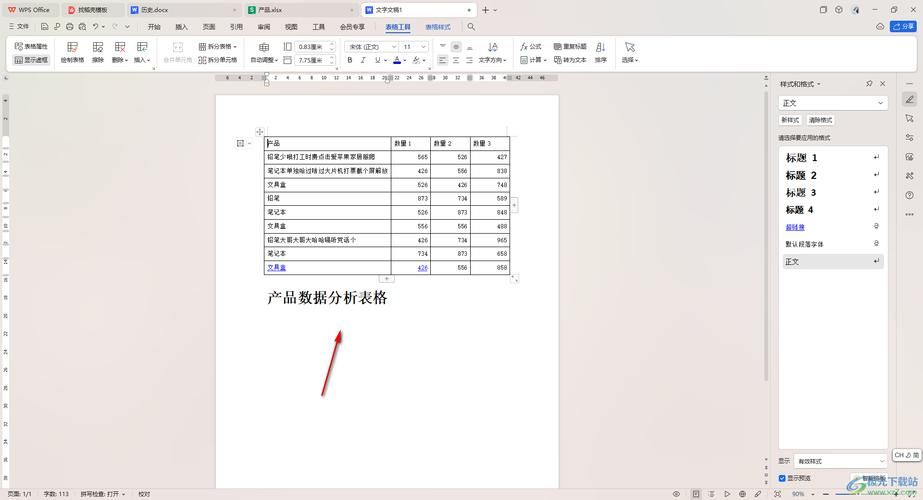
Task: Click 重复标题 repeat header rows
Action: click(570, 46)
